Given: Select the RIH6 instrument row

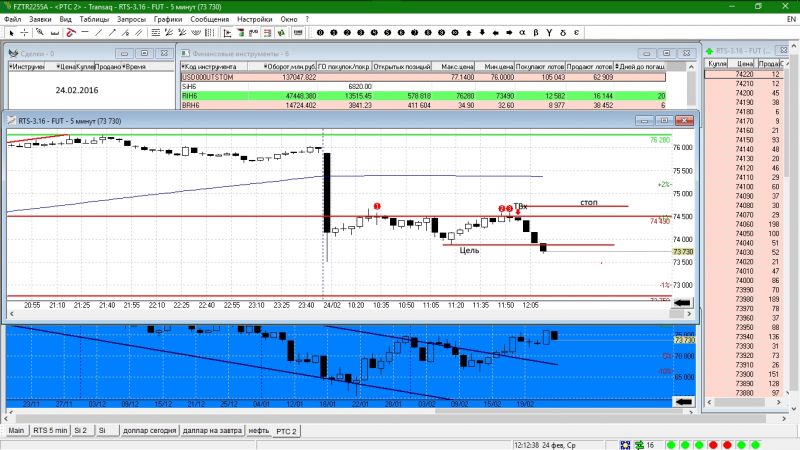Looking at the screenshot, I should point(423,96).
